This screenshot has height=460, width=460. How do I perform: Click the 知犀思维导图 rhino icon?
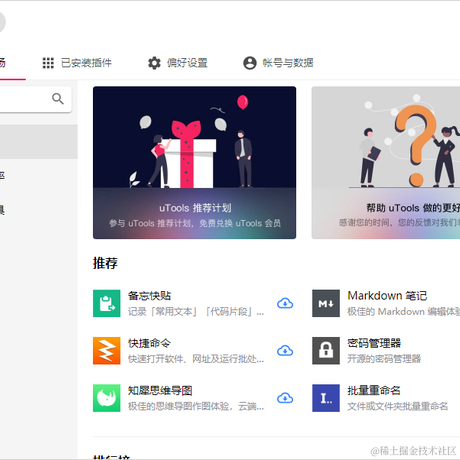tap(107, 398)
